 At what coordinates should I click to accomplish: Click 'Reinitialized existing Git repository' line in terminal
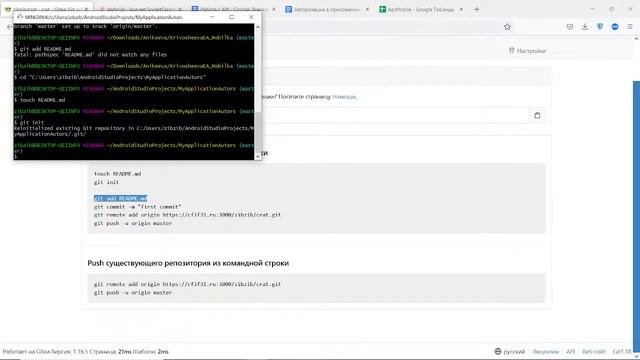click(x=134, y=131)
